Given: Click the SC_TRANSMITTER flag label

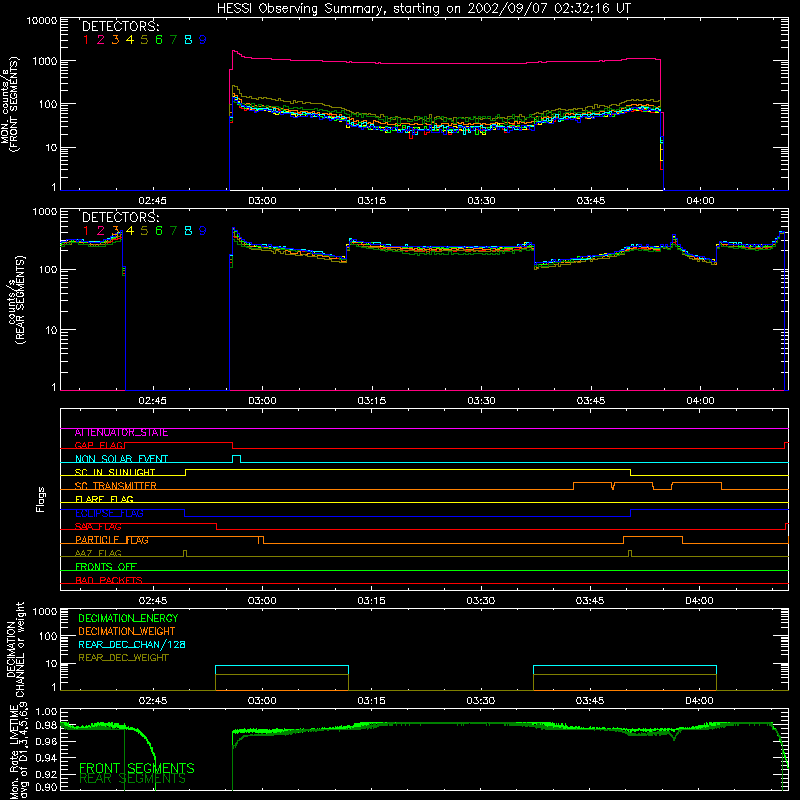Looking at the screenshot, I should (116, 486).
